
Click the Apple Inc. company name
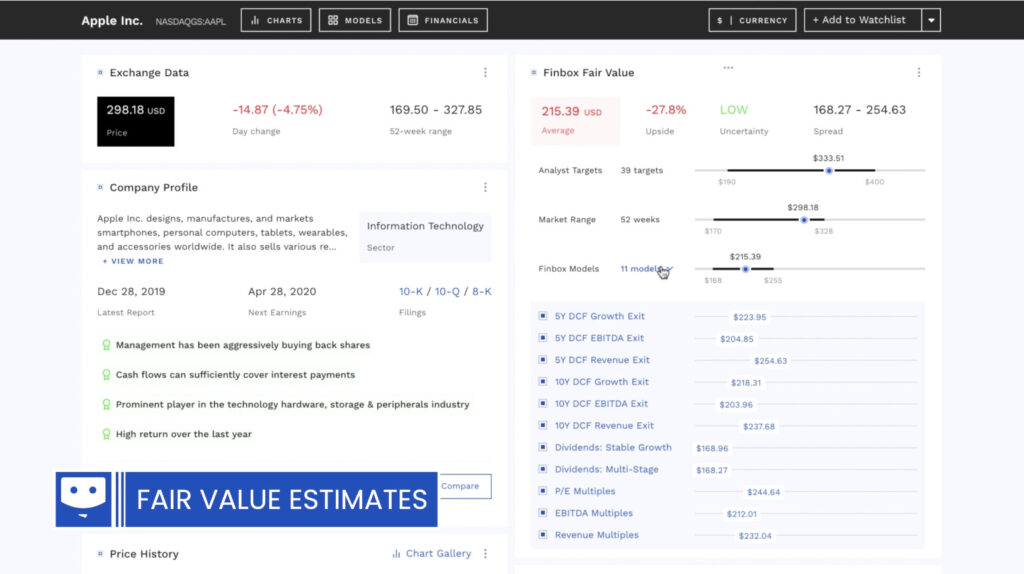[x=112, y=20]
